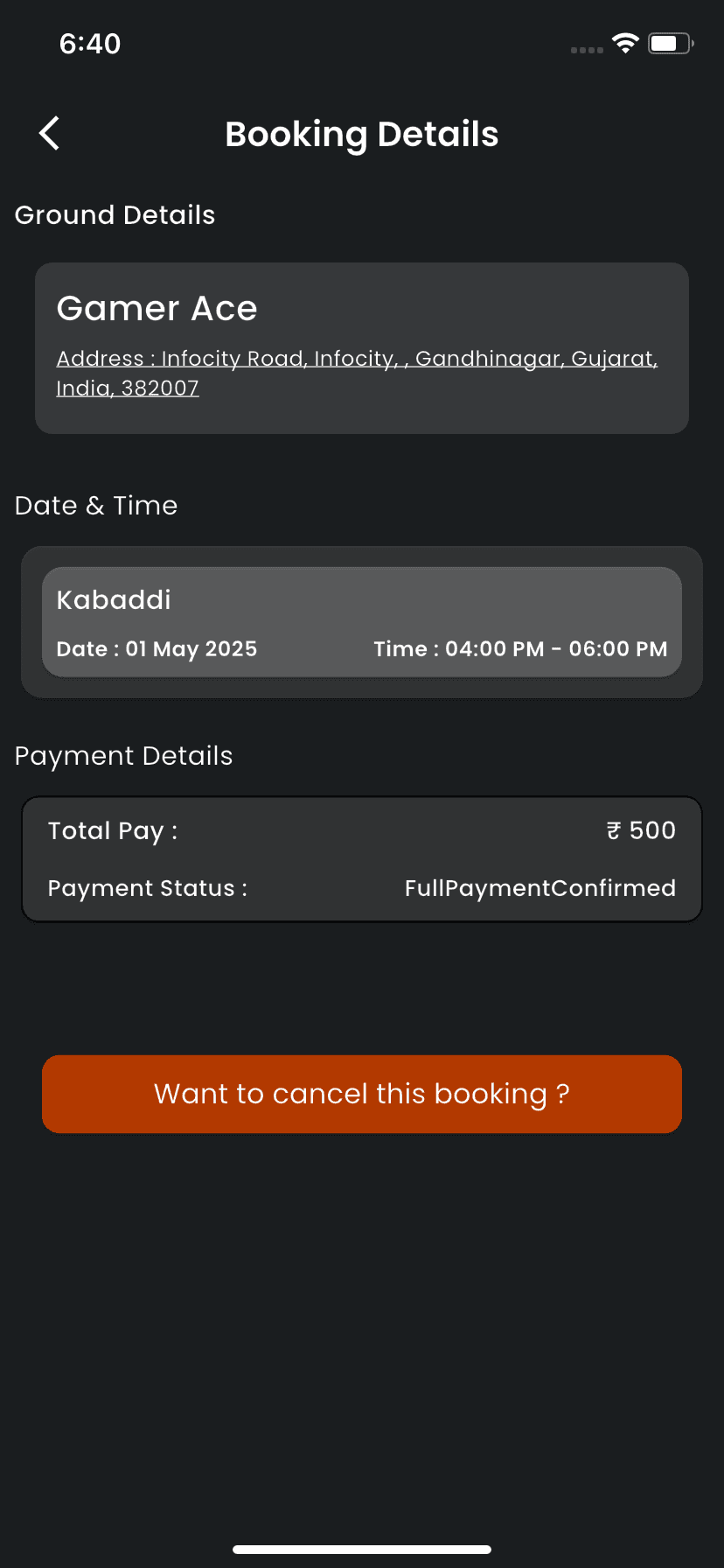The width and height of the screenshot is (724, 1568).
Task: Tap the cellular signal dots
Action: (587, 50)
